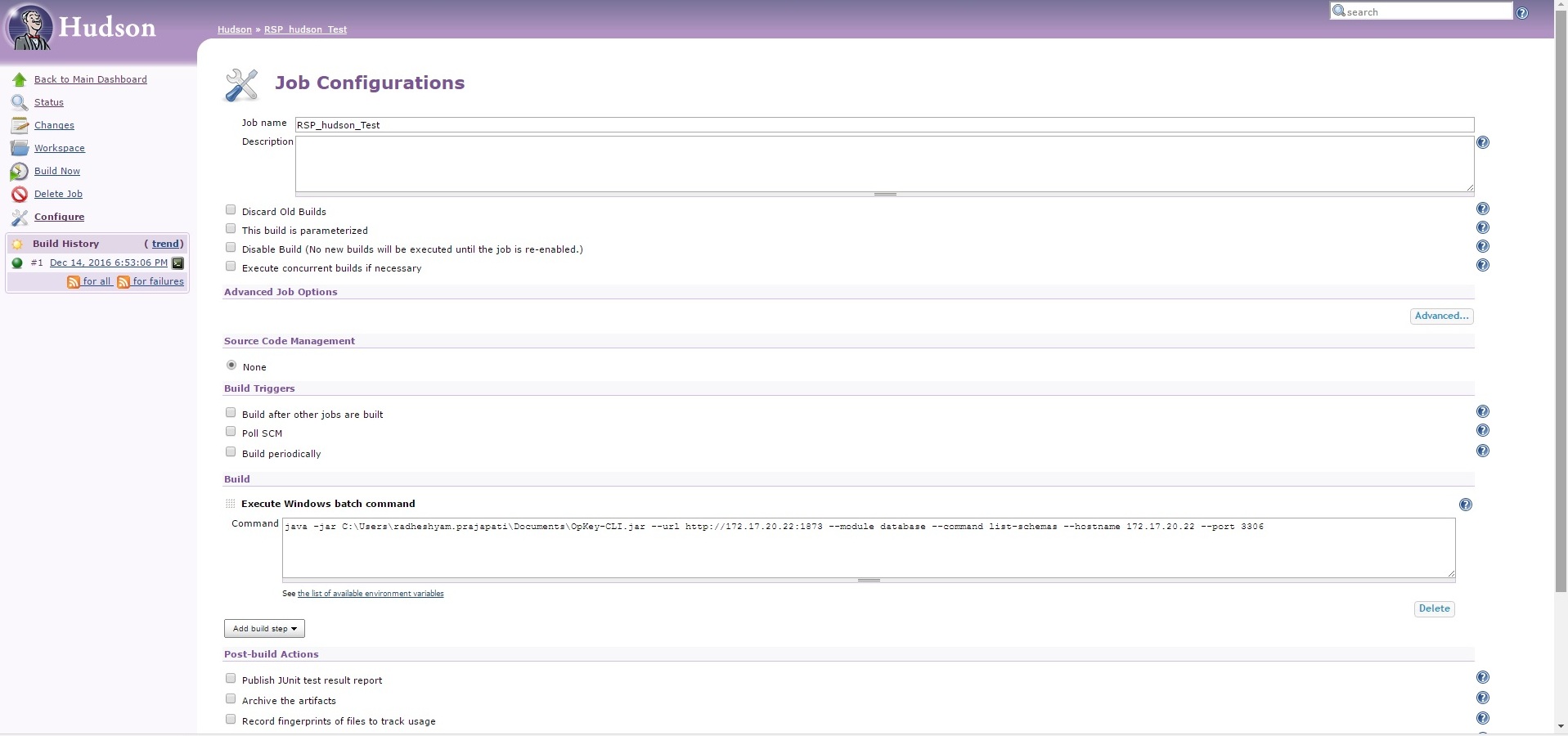This screenshot has width=1568, height=736.
Task: Open the Workspace link
Action: [60, 148]
